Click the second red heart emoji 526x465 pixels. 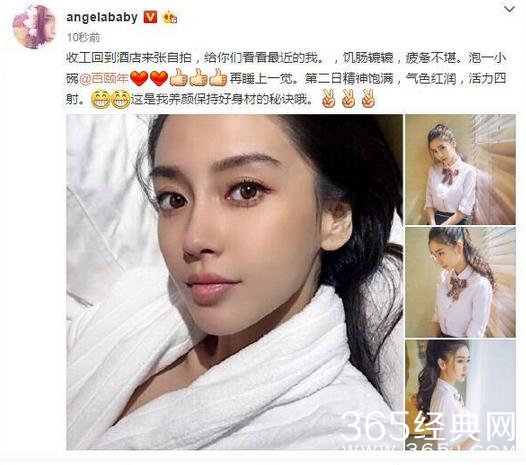click(x=159, y=79)
